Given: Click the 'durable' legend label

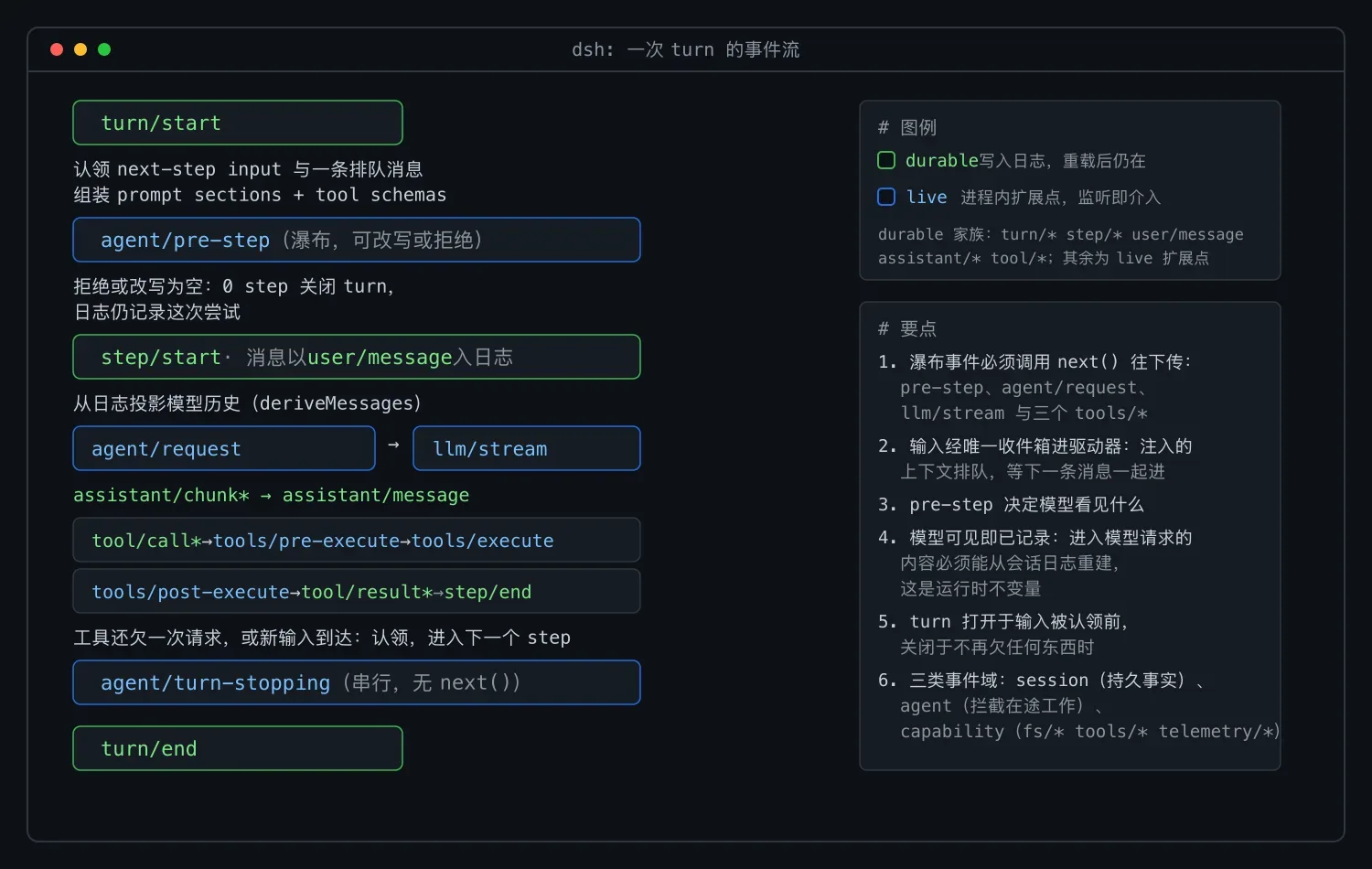Looking at the screenshot, I should point(942,161).
